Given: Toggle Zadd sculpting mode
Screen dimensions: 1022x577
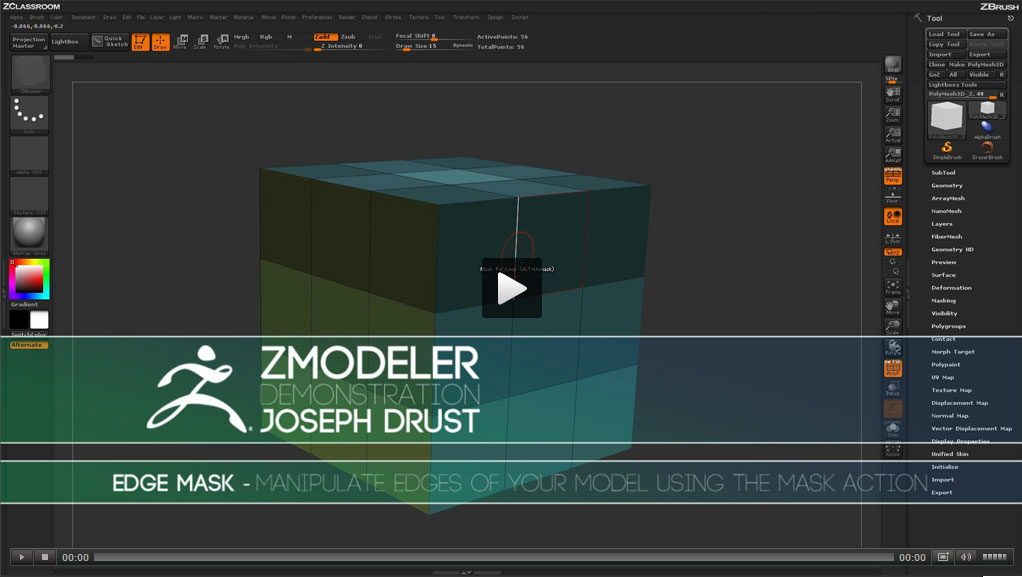Looking at the screenshot, I should [325, 35].
